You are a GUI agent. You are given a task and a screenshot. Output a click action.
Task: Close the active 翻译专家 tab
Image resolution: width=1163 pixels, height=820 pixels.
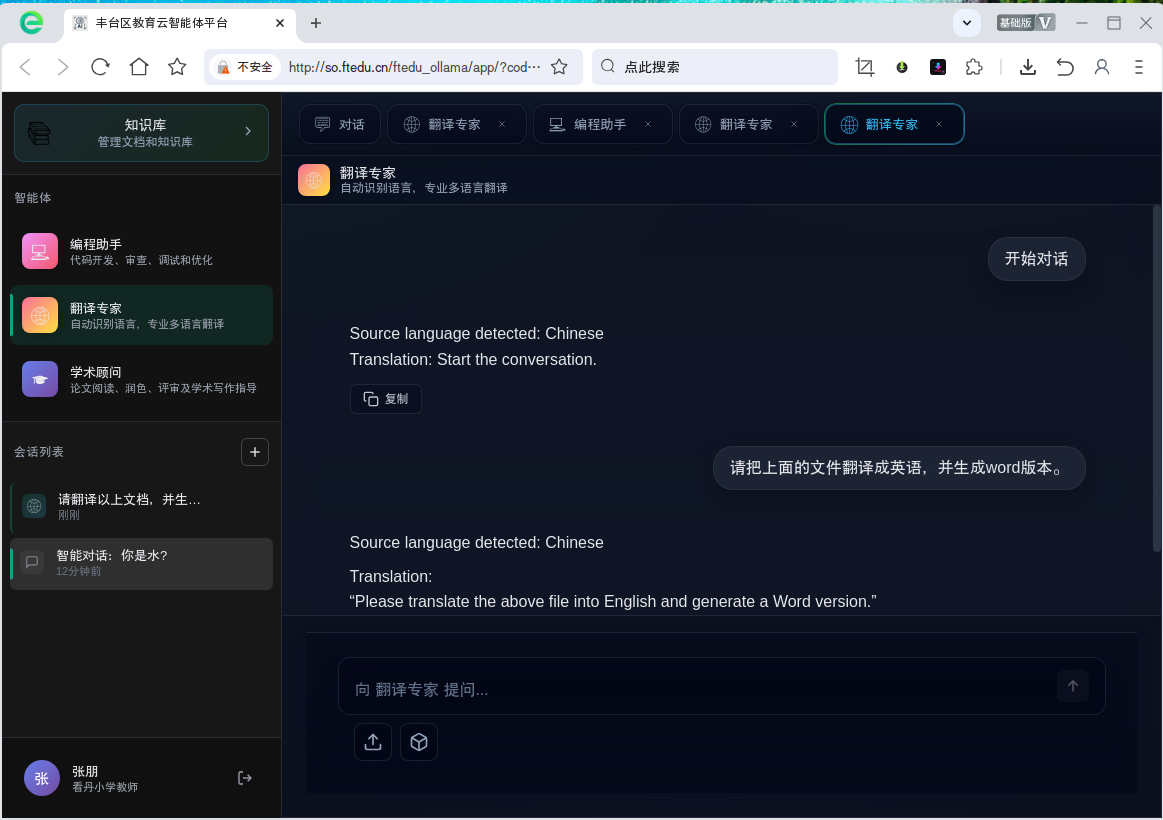point(939,125)
